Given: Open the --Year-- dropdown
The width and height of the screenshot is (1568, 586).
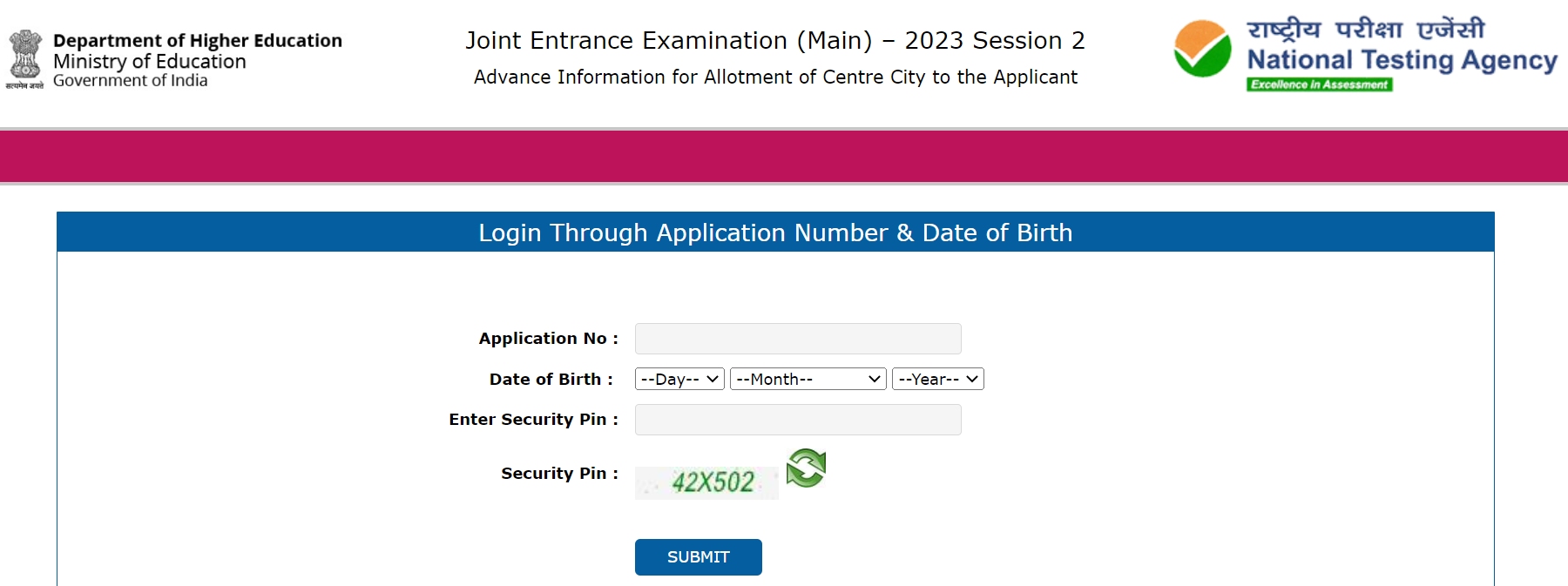Looking at the screenshot, I should click(x=936, y=379).
